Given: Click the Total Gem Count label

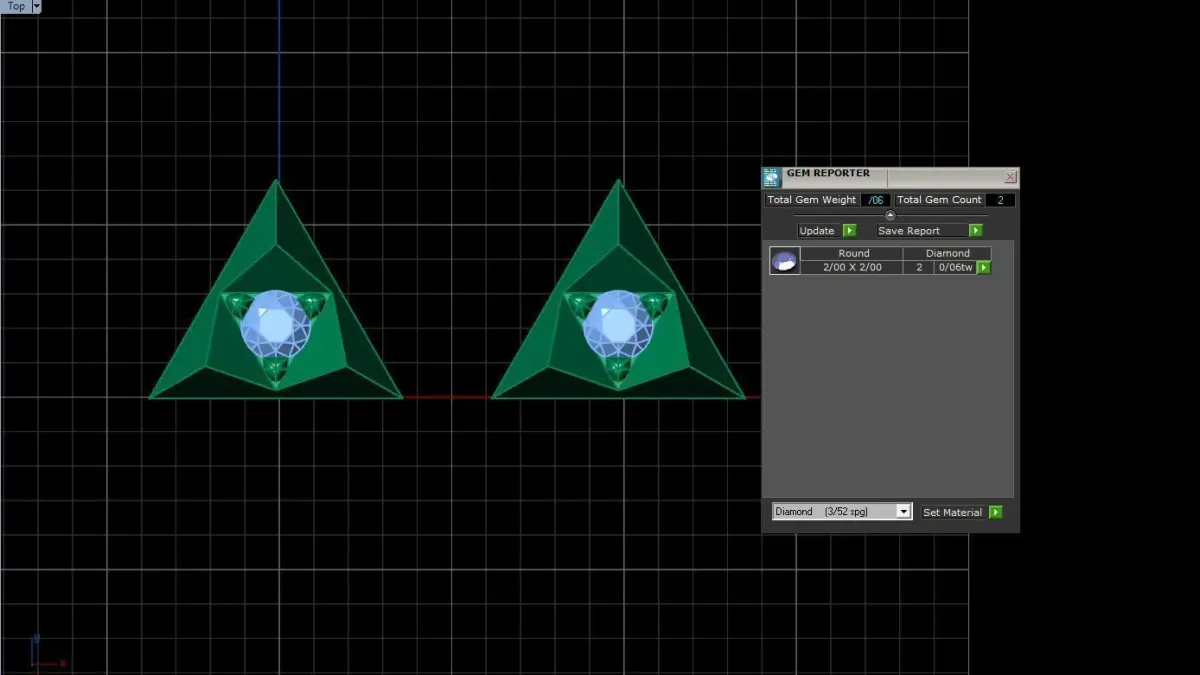Looking at the screenshot, I should click(938, 200).
